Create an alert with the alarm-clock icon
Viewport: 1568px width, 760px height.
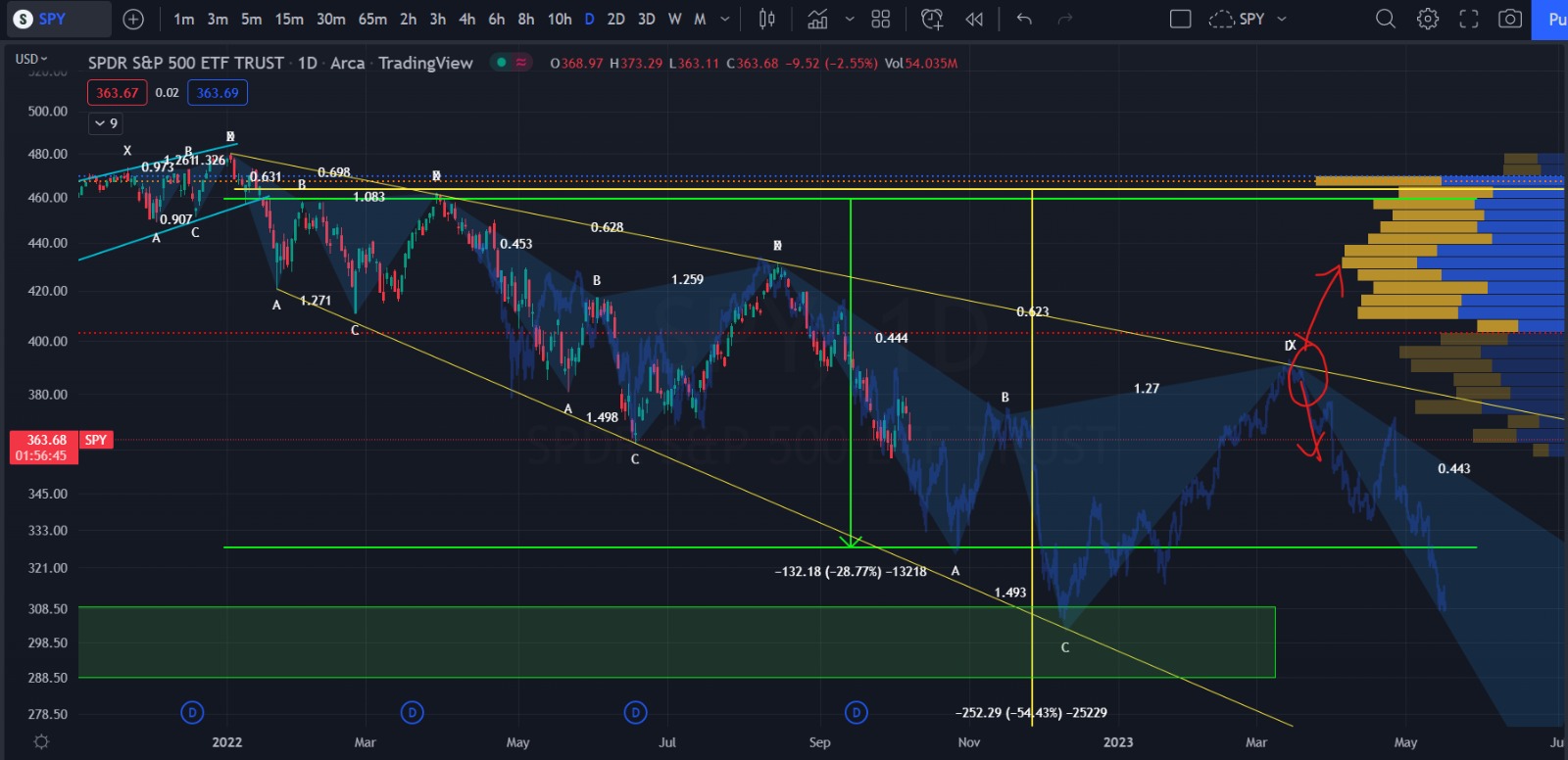[932, 19]
